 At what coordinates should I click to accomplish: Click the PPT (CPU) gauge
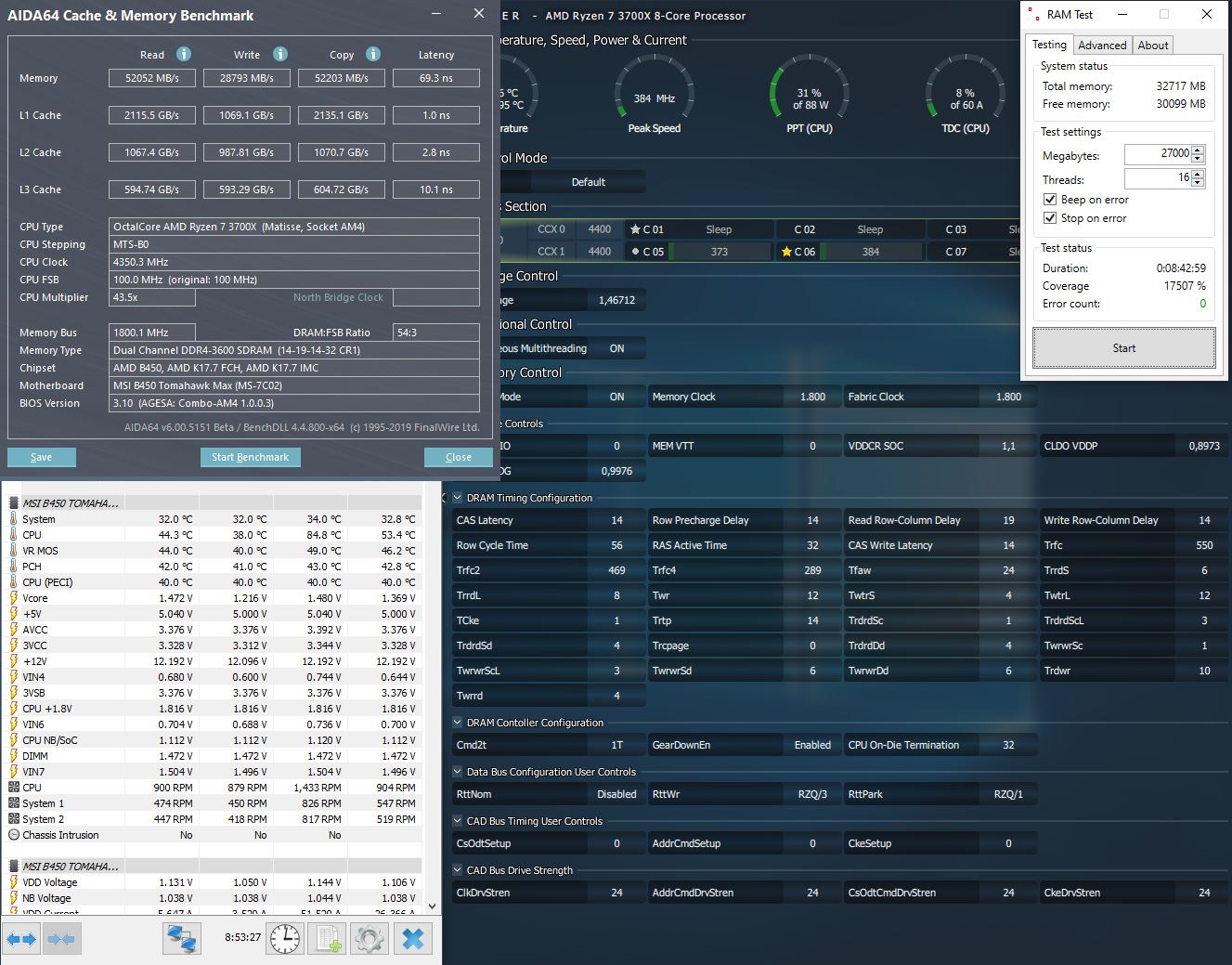[809, 95]
